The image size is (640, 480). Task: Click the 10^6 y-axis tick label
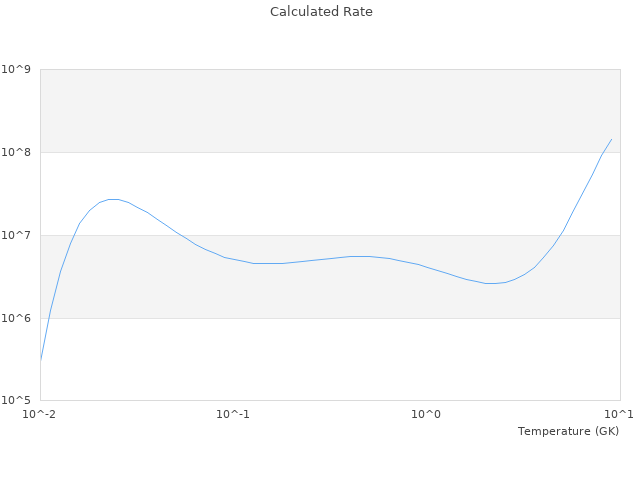click(x=16, y=318)
